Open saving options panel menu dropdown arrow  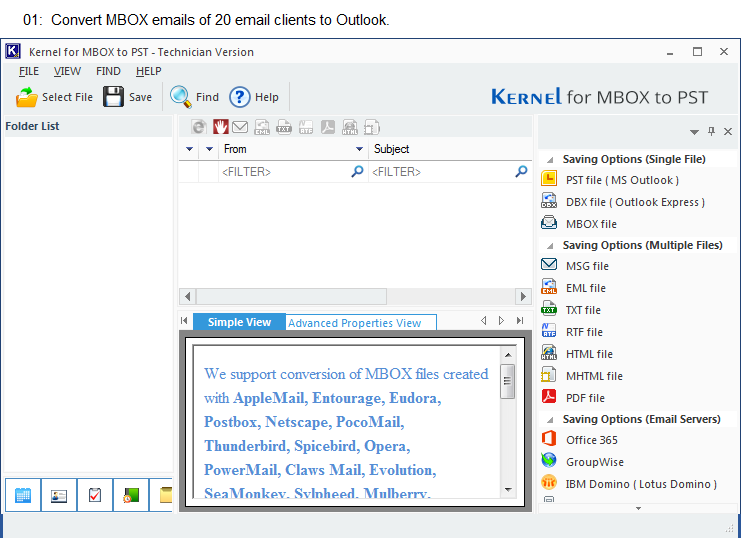click(694, 132)
